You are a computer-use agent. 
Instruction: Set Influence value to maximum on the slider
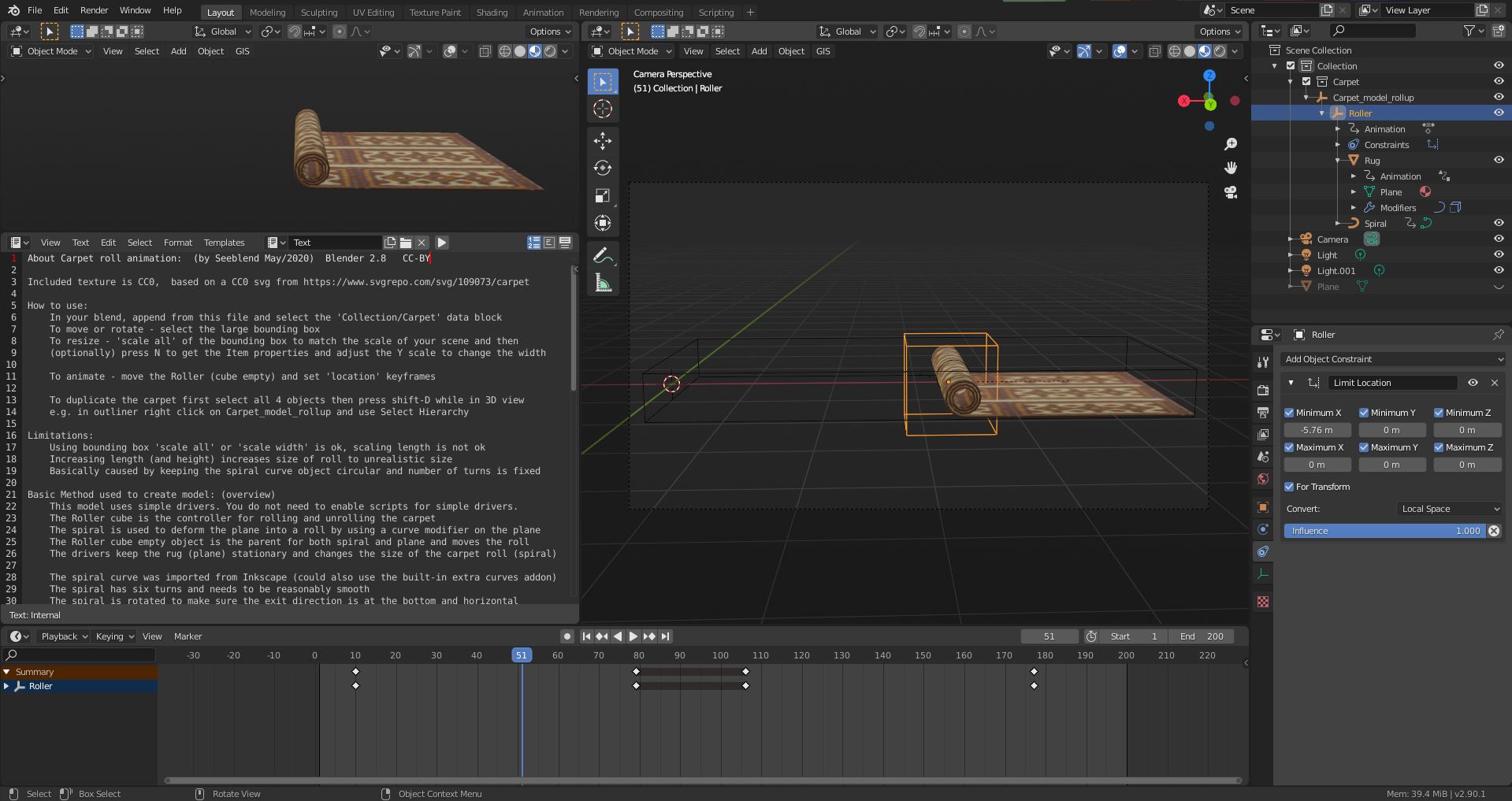tap(1481, 531)
